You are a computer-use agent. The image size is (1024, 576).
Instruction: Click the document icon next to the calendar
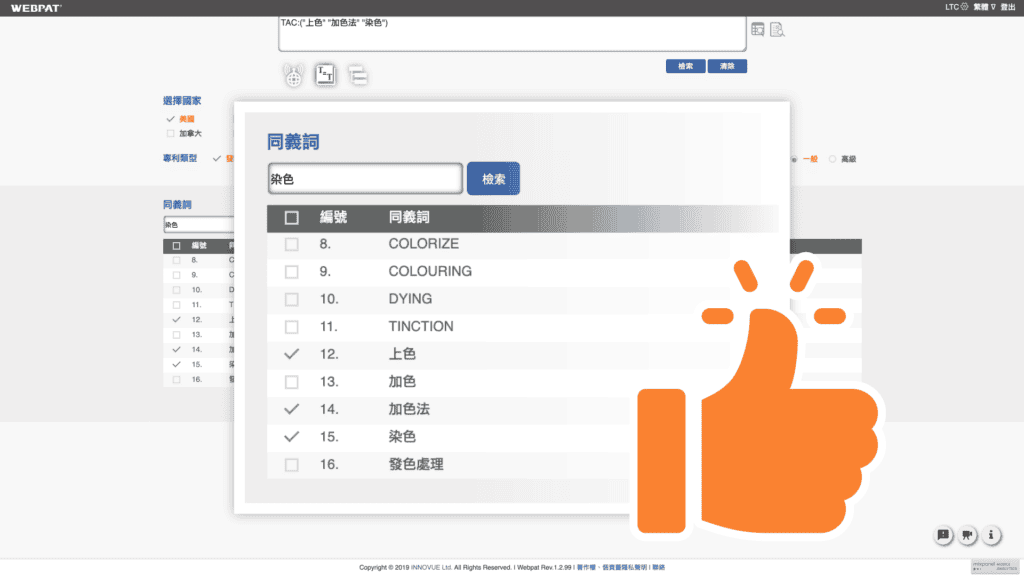[x=778, y=29]
